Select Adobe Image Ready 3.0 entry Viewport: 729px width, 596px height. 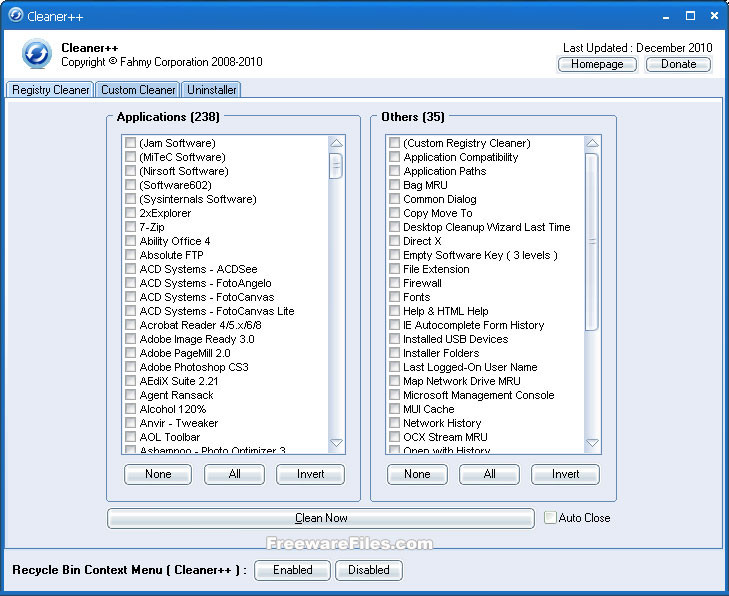(x=197, y=339)
